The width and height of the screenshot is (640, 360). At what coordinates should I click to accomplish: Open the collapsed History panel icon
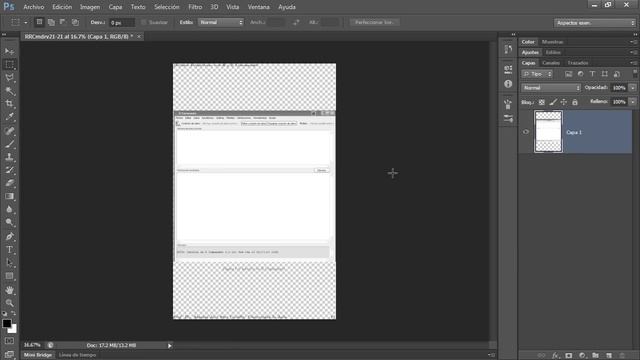pyautogui.click(x=508, y=49)
